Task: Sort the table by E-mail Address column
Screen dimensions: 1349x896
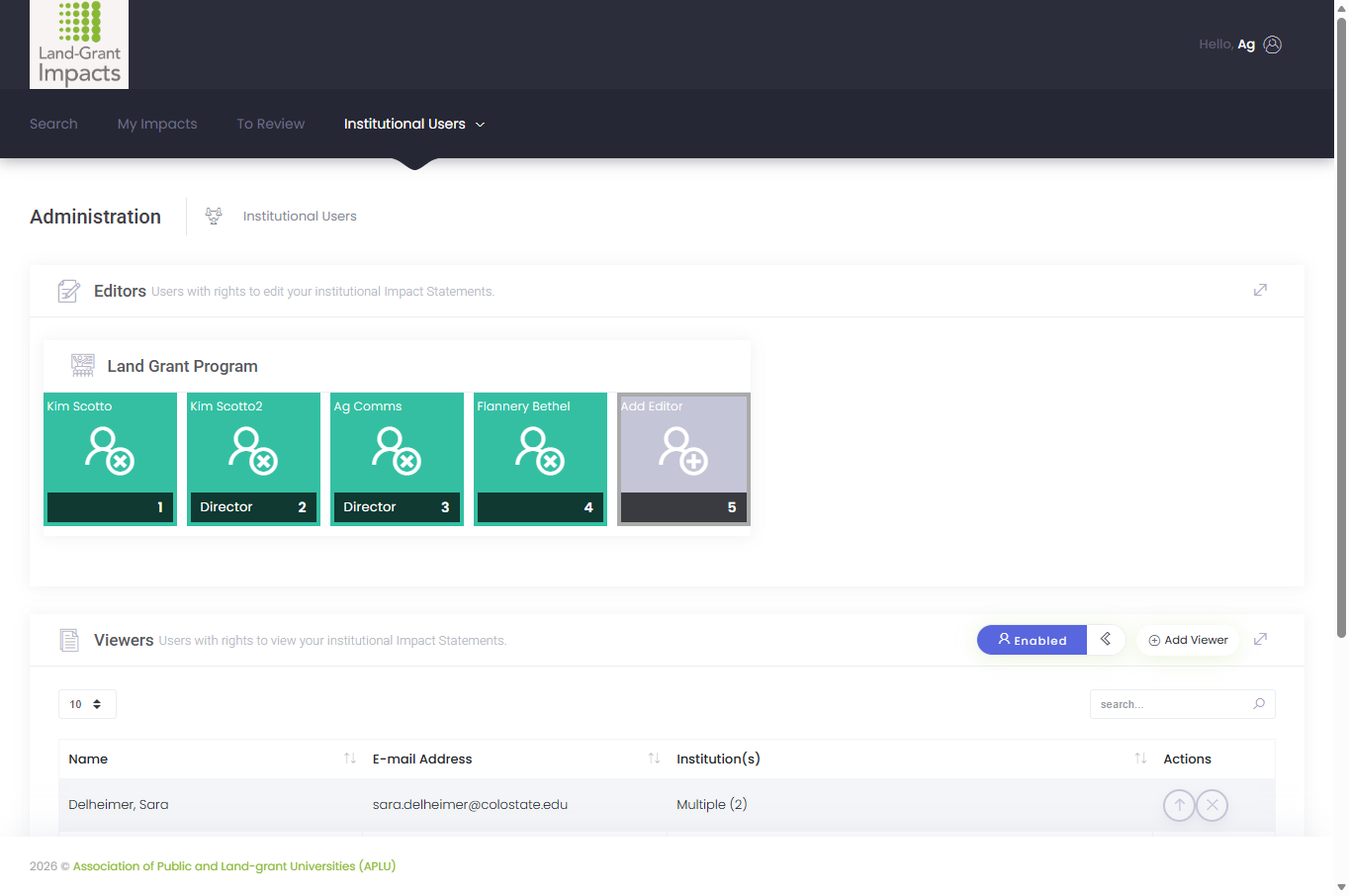Action: tap(515, 759)
